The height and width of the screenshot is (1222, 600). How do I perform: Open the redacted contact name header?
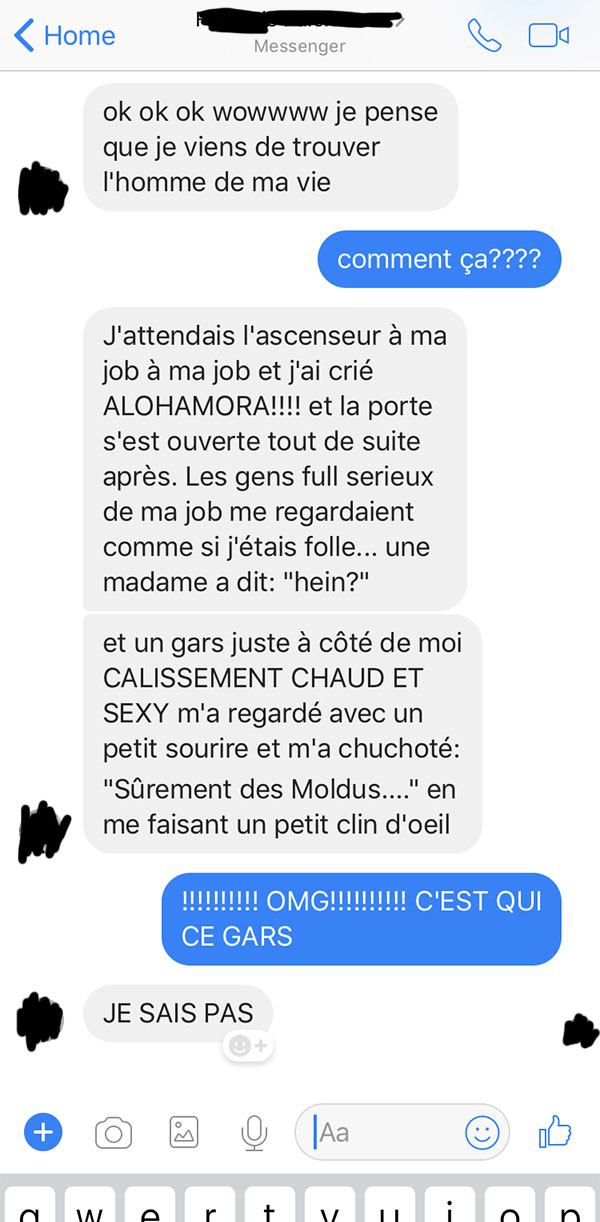point(299,20)
